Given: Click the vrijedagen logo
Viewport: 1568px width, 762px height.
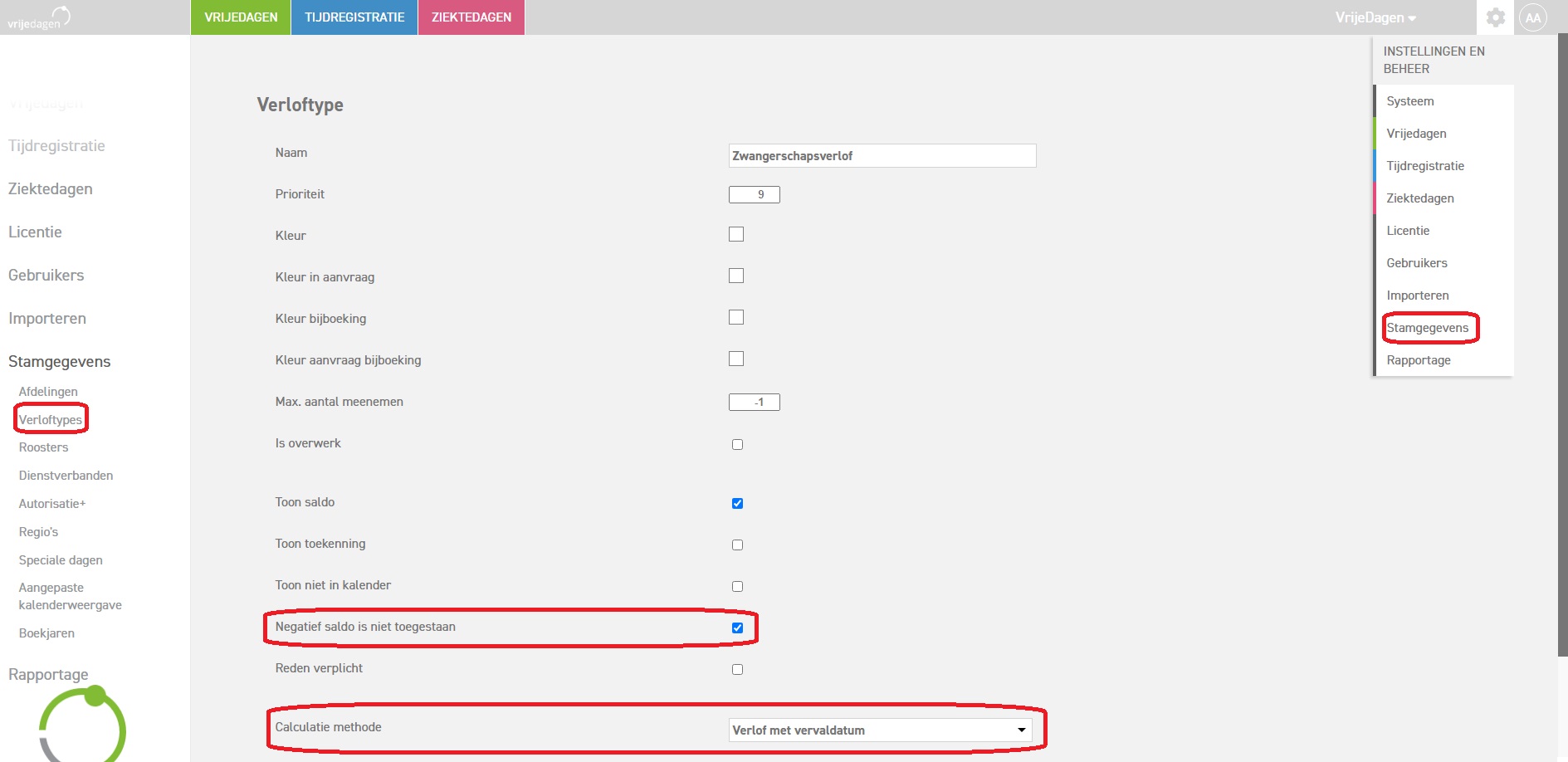Looking at the screenshot, I should [39, 17].
